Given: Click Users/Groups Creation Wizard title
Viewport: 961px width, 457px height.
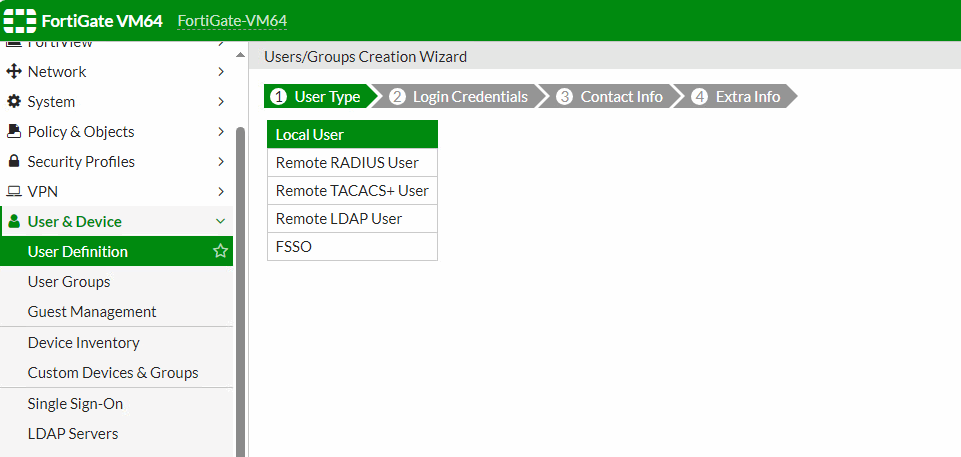Looking at the screenshot, I should [x=365, y=57].
